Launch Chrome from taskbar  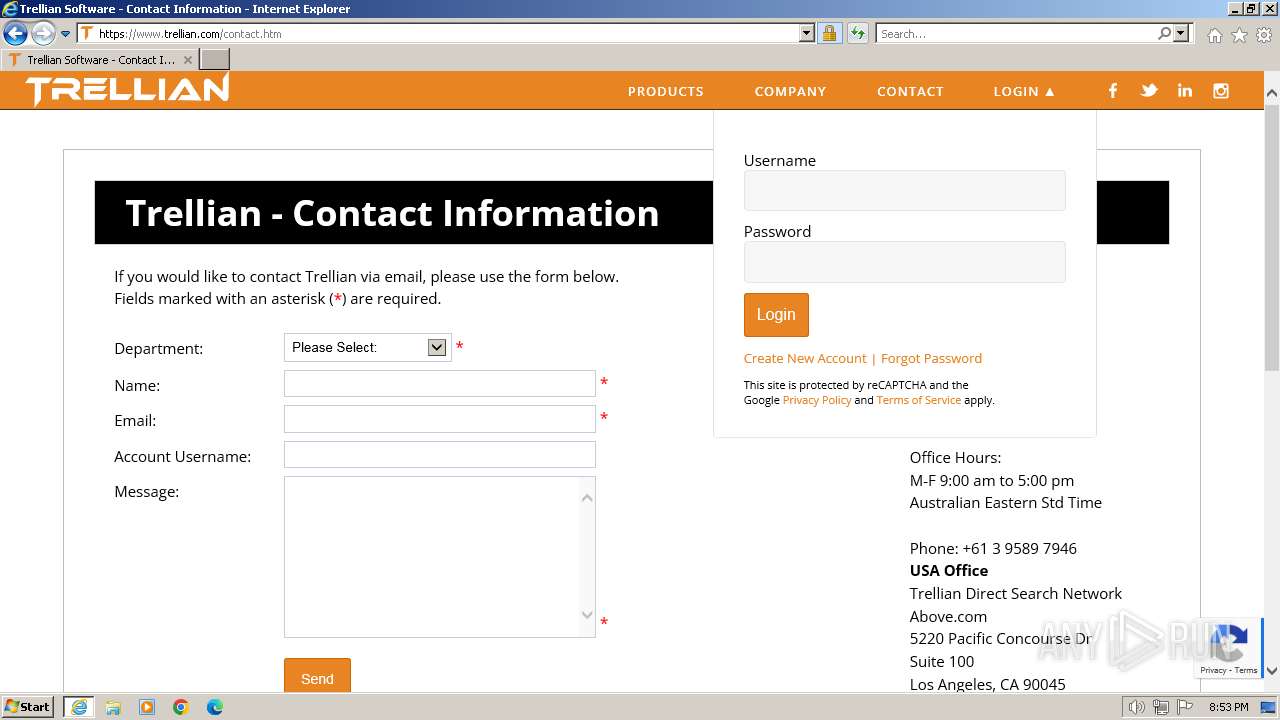point(181,707)
